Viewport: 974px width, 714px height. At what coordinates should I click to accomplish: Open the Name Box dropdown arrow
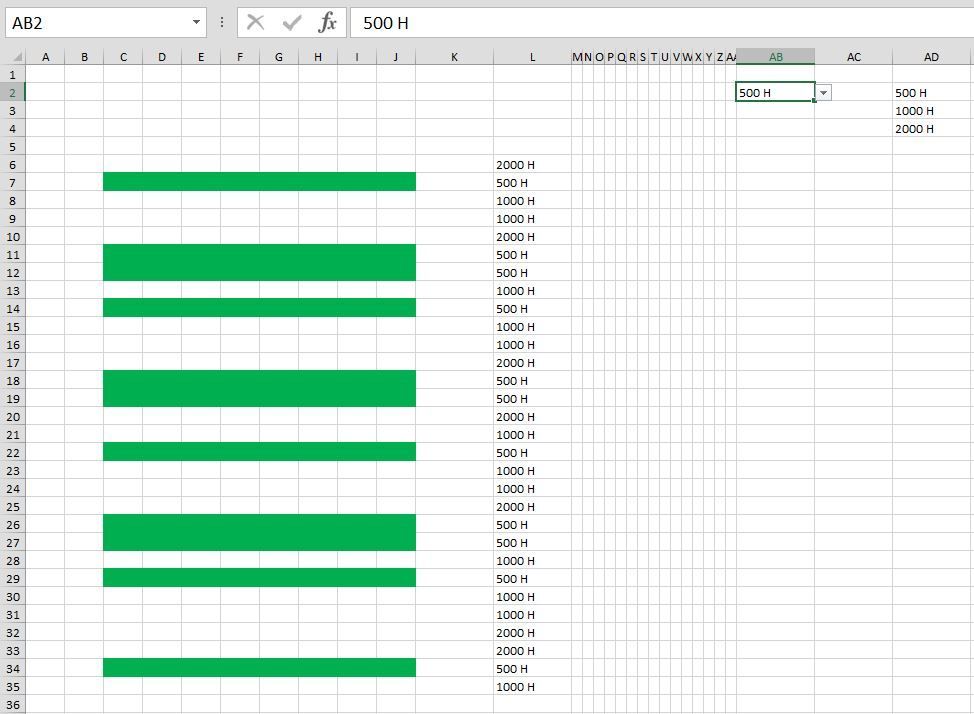point(196,22)
